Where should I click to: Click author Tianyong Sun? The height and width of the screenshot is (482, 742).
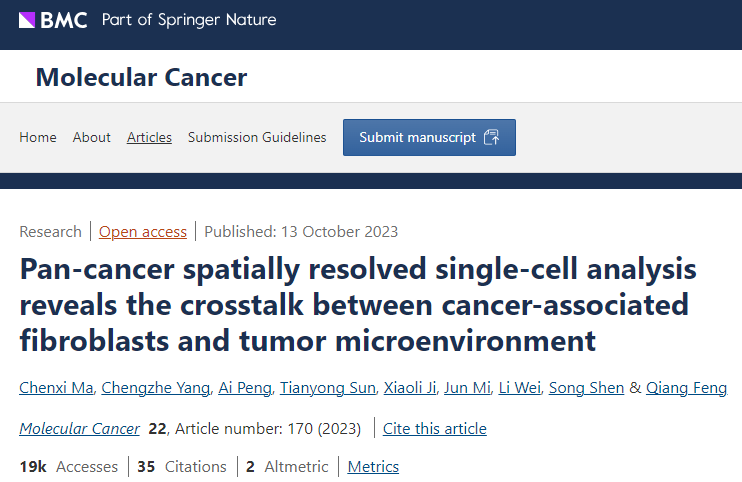(327, 388)
